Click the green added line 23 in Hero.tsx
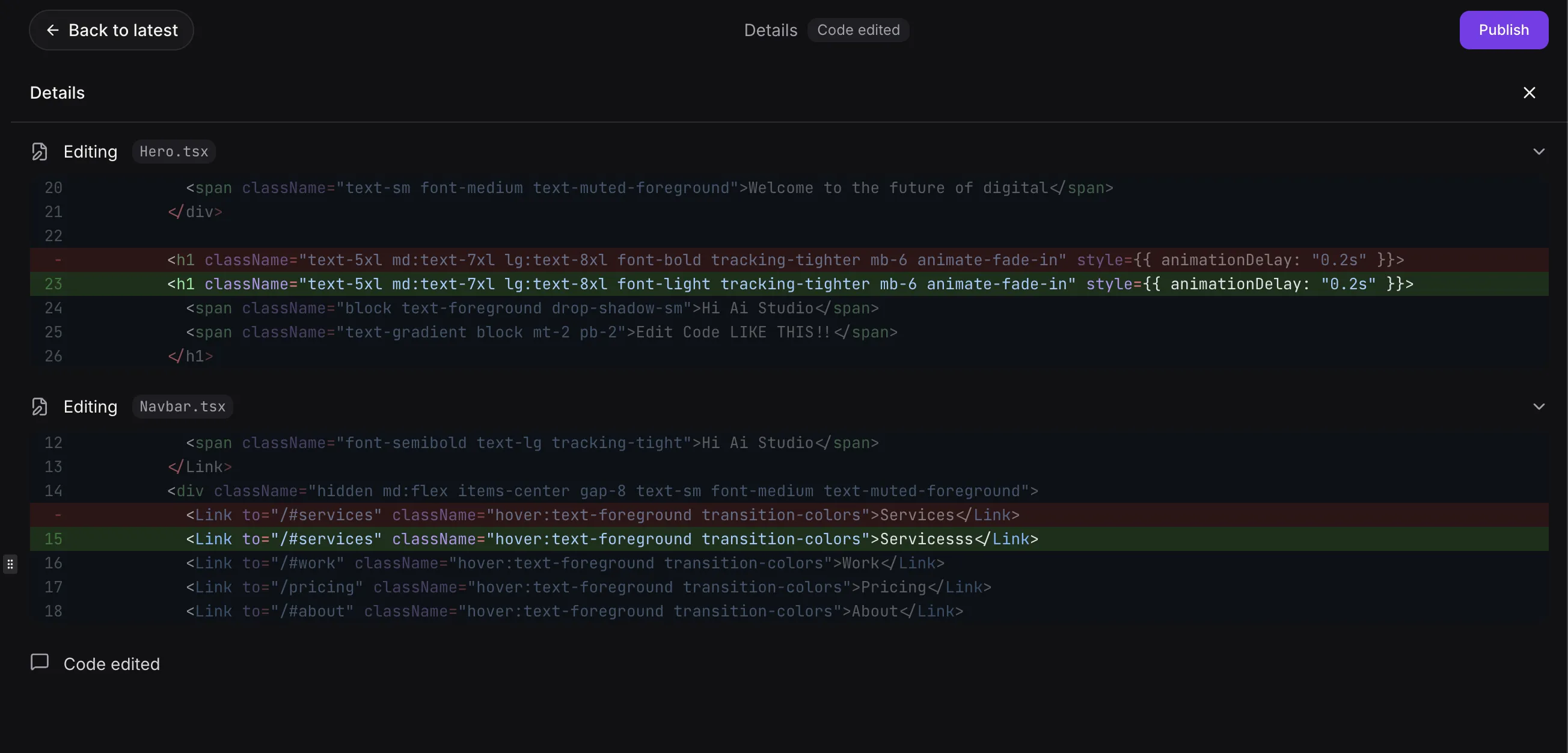Viewport: 1568px width, 753px height. 730,284
